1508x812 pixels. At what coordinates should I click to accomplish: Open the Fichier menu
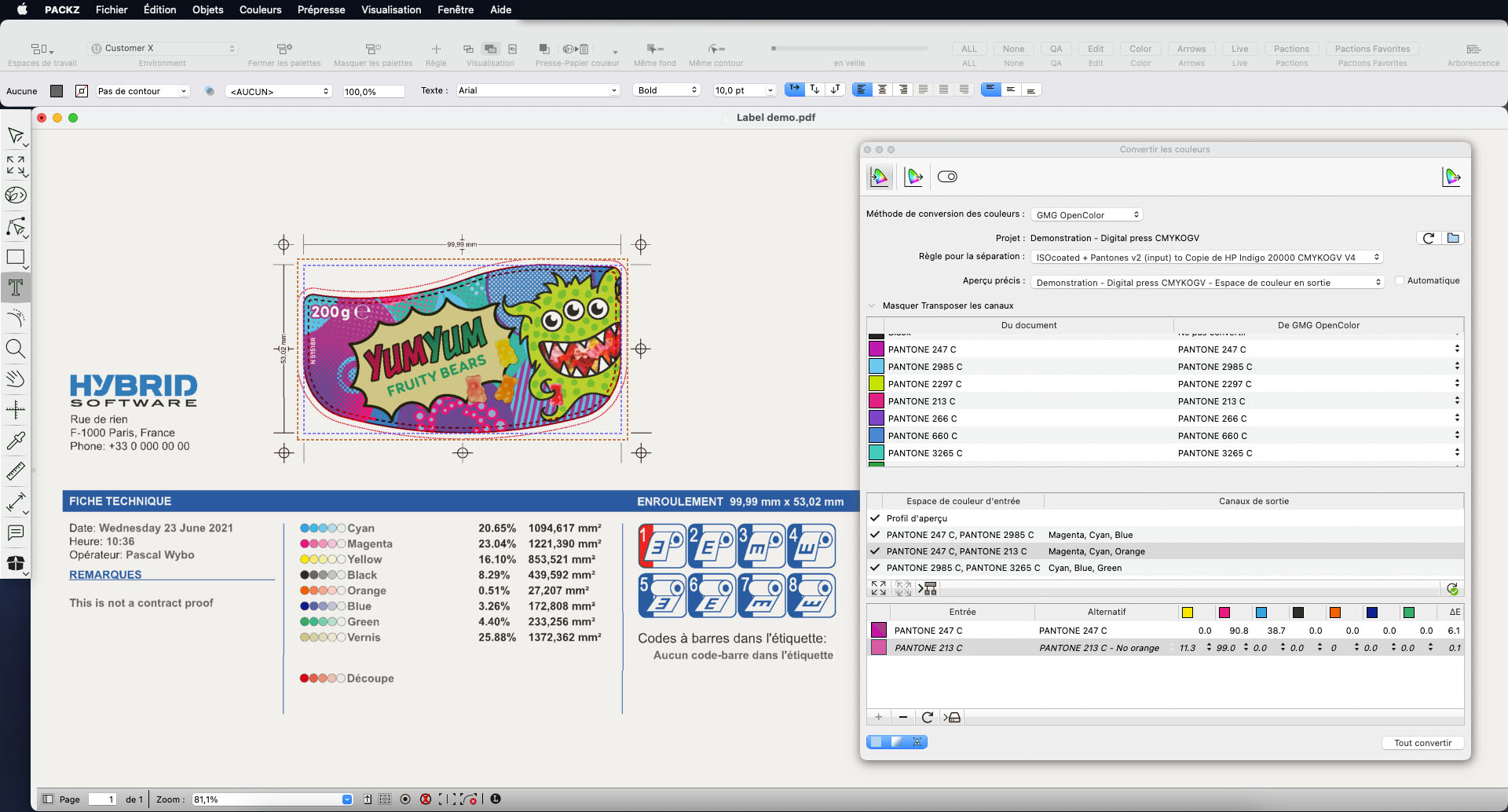click(112, 9)
